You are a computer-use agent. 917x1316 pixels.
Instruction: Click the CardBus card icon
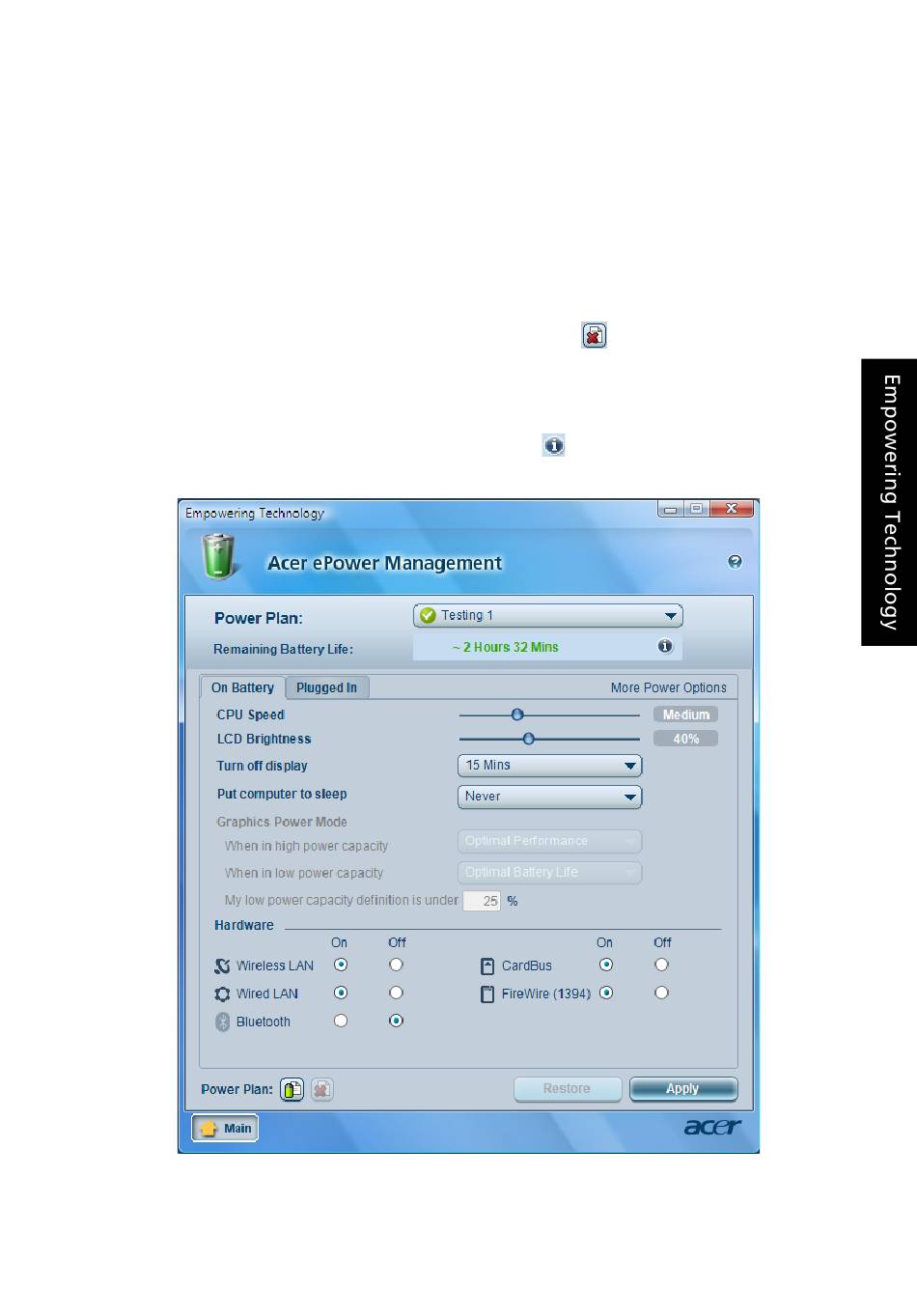click(487, 966)
